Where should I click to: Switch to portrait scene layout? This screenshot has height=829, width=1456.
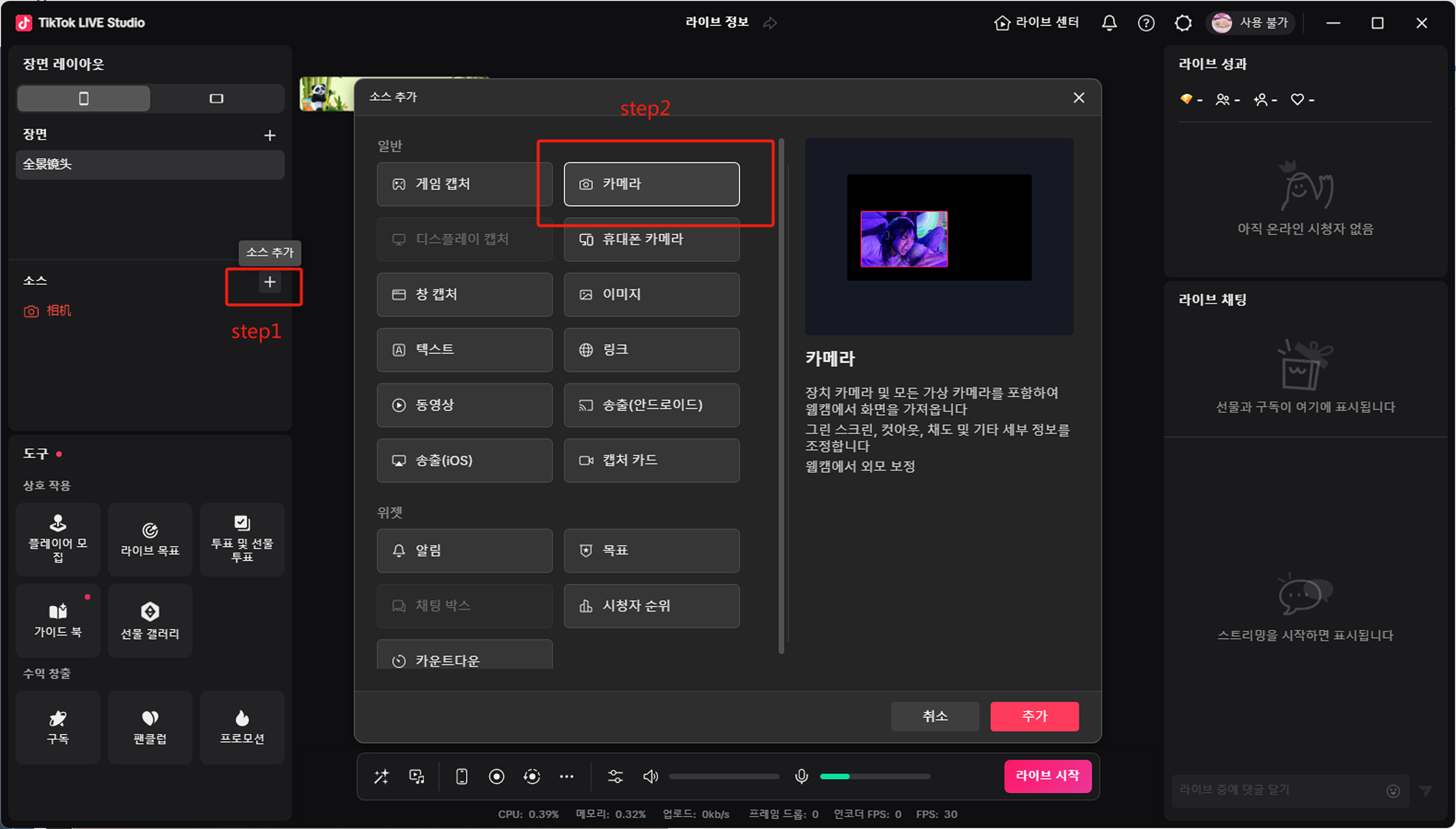84,99
